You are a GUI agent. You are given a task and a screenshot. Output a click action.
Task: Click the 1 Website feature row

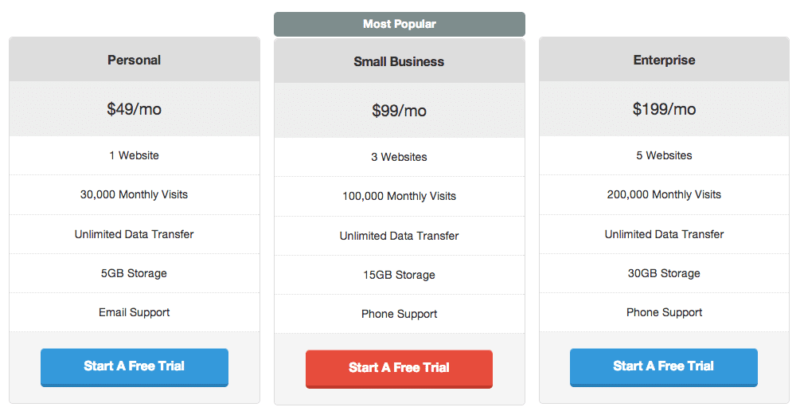(x=134, y=156)
